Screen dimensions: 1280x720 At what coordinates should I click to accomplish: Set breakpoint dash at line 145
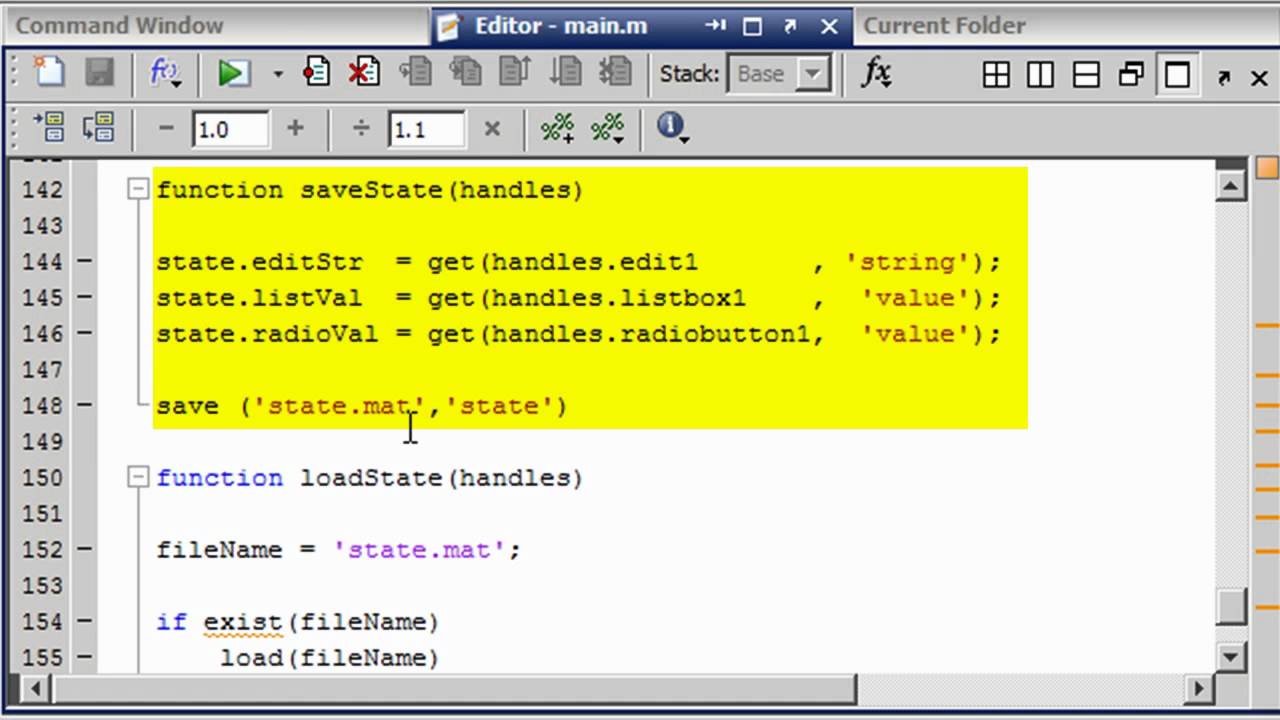(x=85, y=298)
